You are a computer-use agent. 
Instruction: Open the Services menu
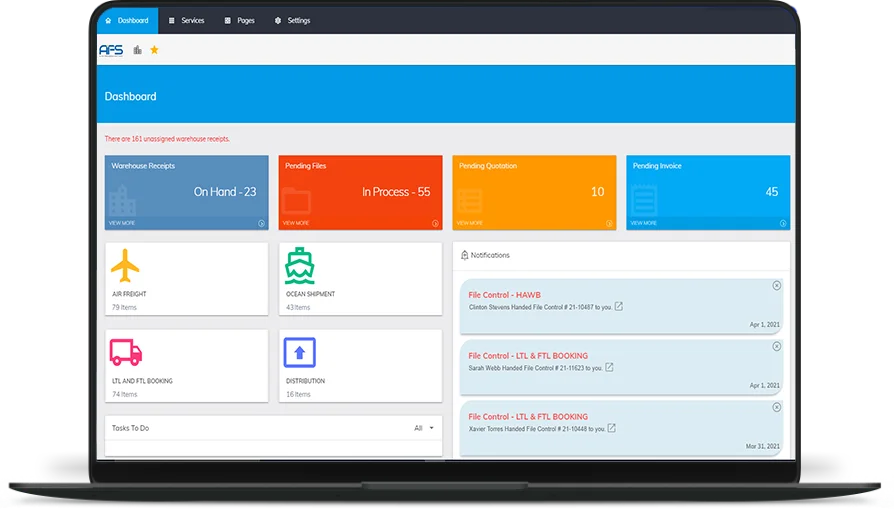pos(186,21)
